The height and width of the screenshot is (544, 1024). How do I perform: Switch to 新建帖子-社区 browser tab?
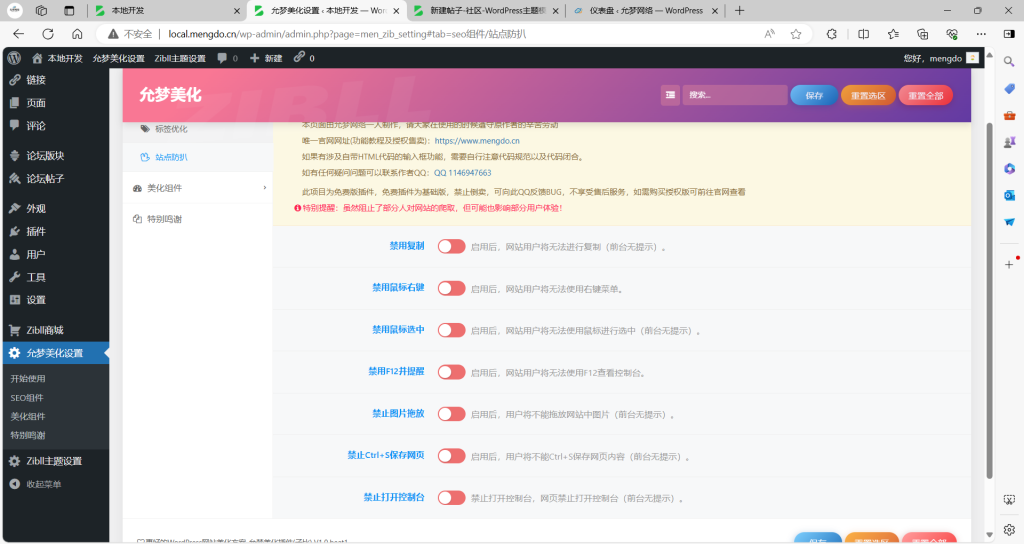coord(486,10)
